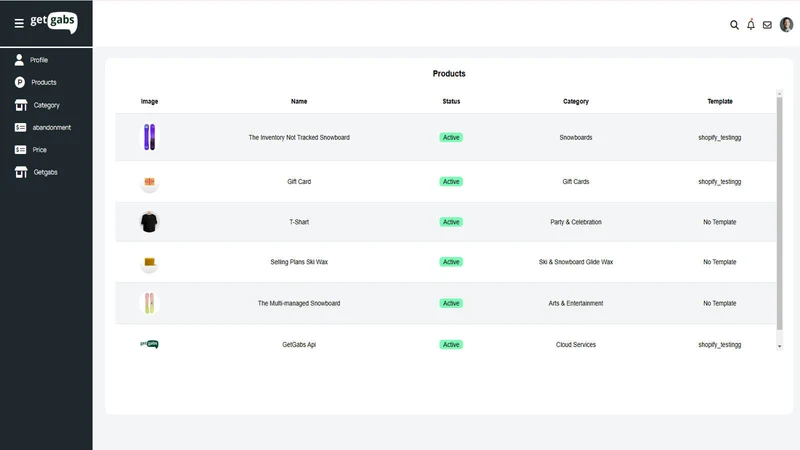The image size is (800, 450).
Task: Click the GetGabs Api logo thumbnail
Action: [149, 344]
